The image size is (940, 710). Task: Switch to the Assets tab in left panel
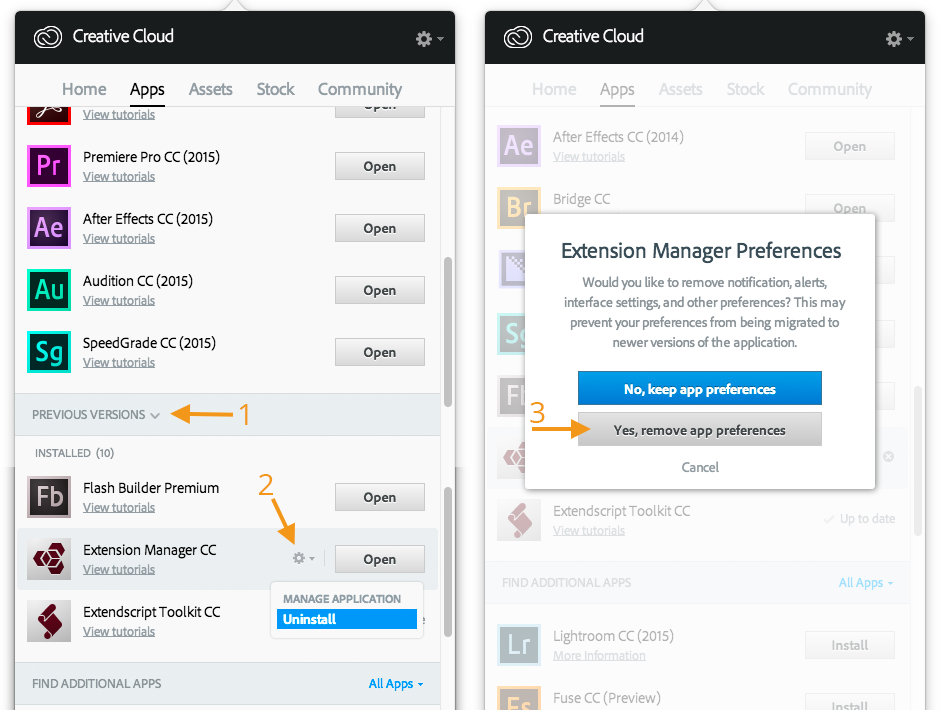pos(210,89)
